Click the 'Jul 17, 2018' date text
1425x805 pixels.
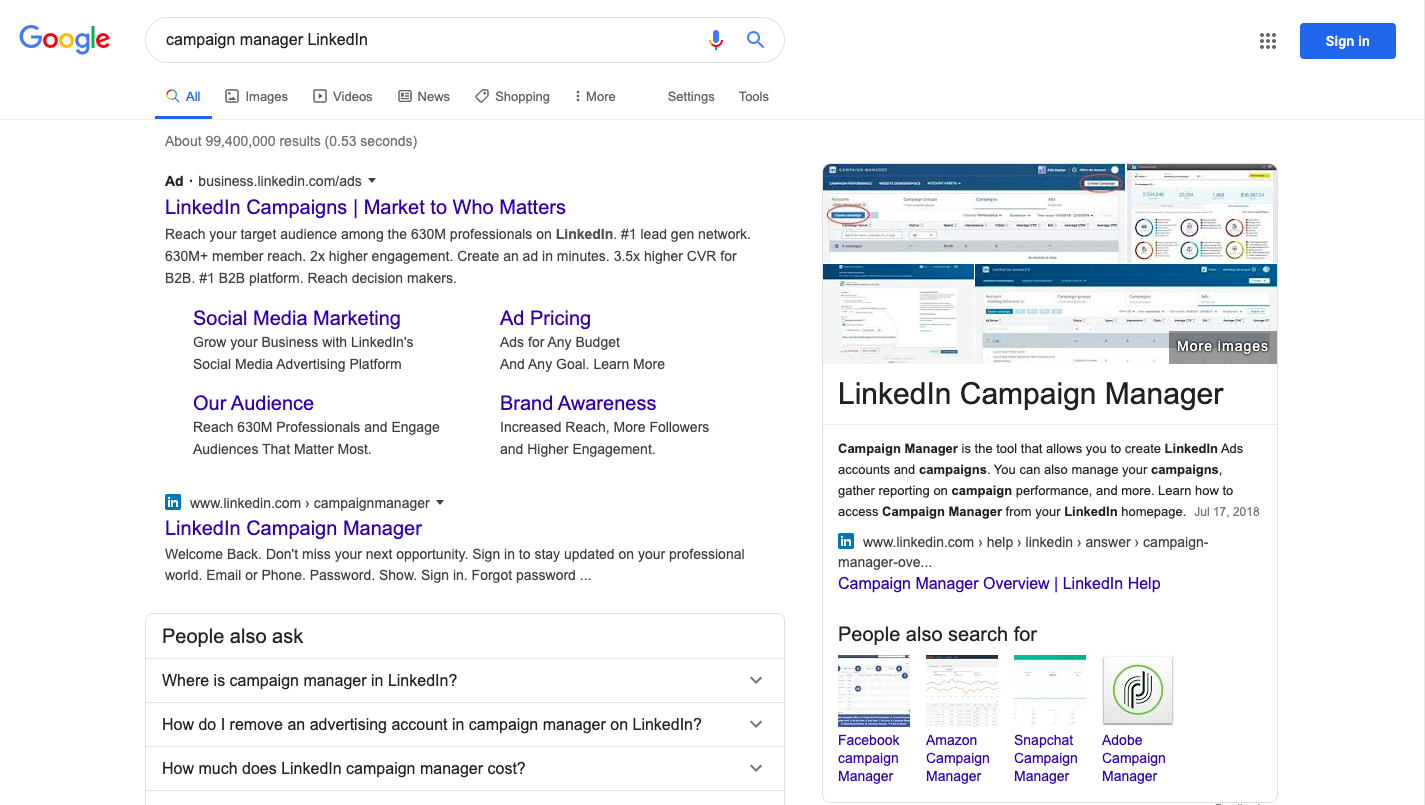(1227, 512)
